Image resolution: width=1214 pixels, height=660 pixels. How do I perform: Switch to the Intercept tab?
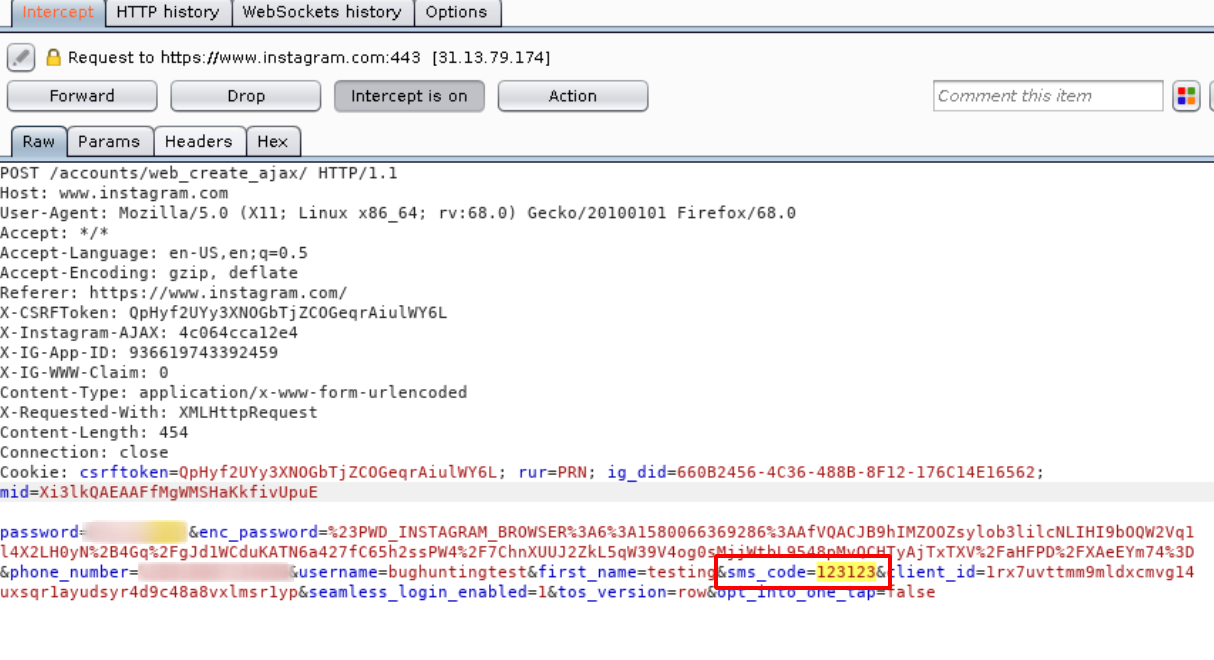click(58, 13)
